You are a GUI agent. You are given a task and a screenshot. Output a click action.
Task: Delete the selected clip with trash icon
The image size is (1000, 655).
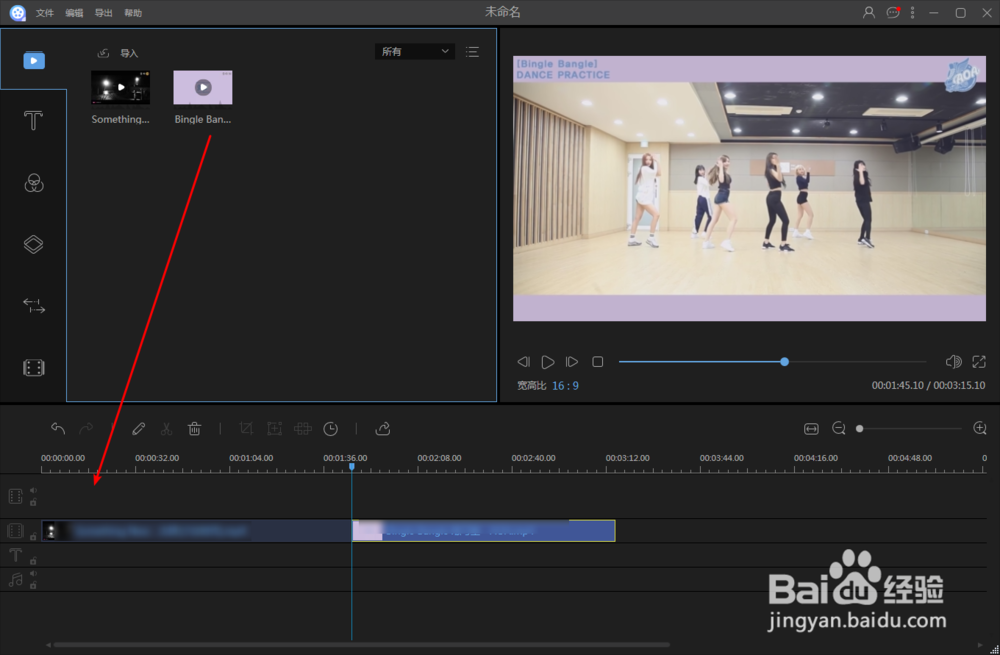click(x=195, y=429)
